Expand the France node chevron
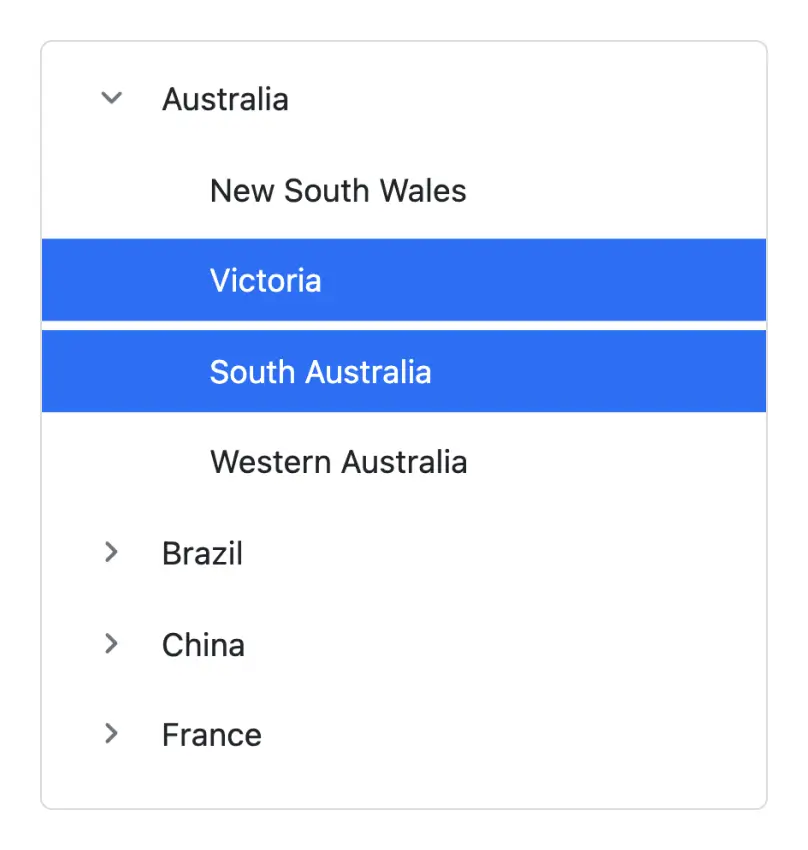 coord(112,735)
